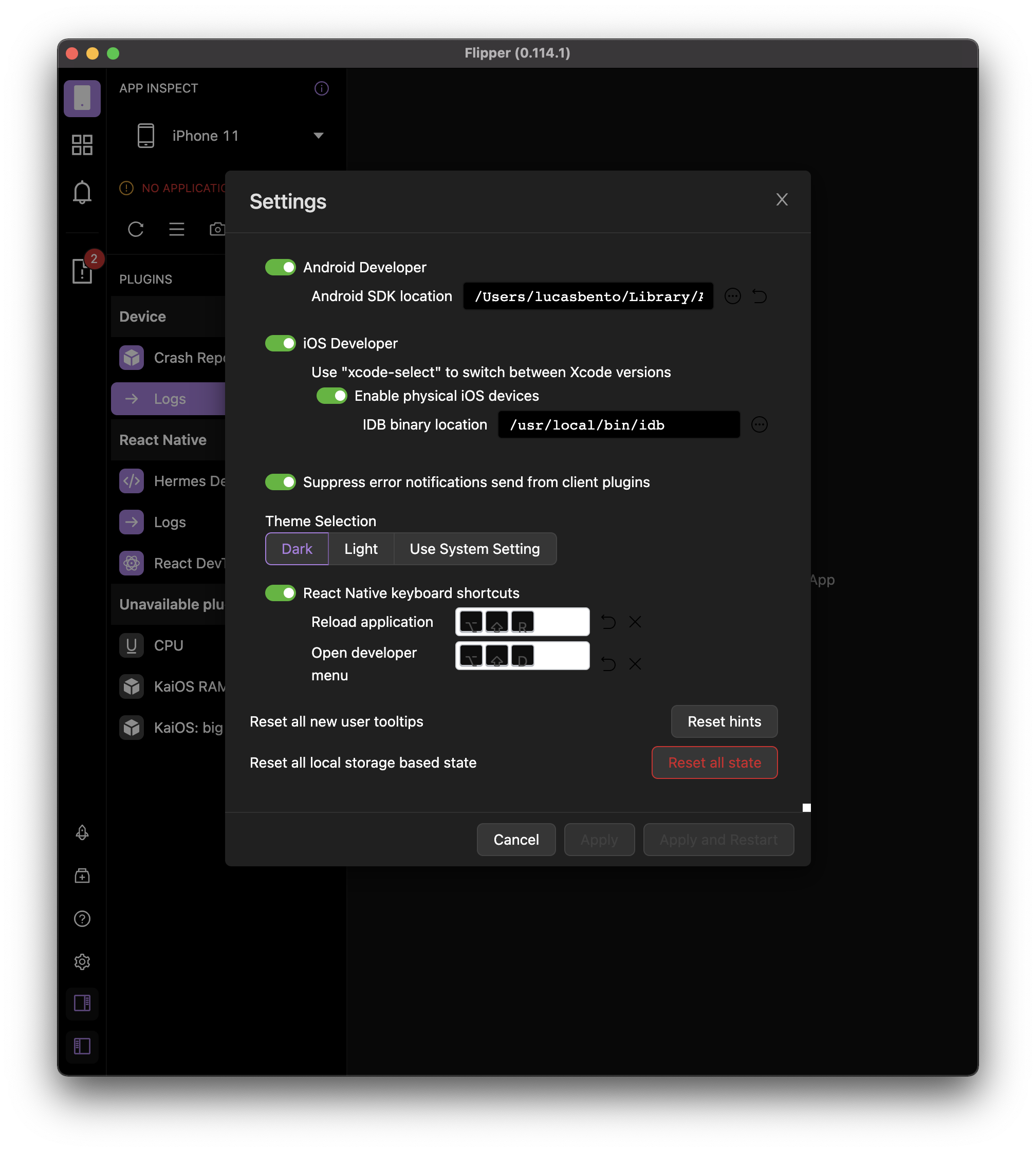Select the Light theme option
The width and height of the screenshot is (1036, 1152).
(x=361, y=549)
